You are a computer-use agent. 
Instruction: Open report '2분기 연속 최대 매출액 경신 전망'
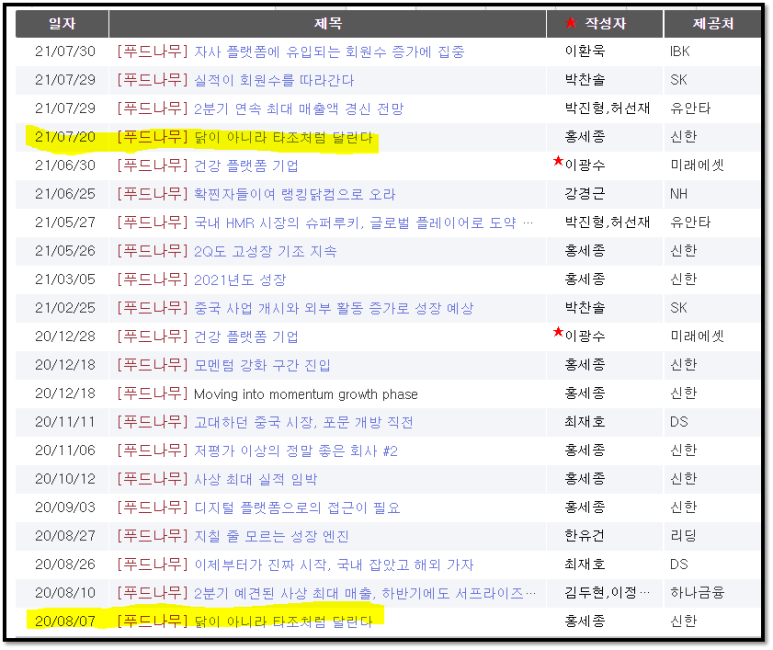tap(299, 108)
